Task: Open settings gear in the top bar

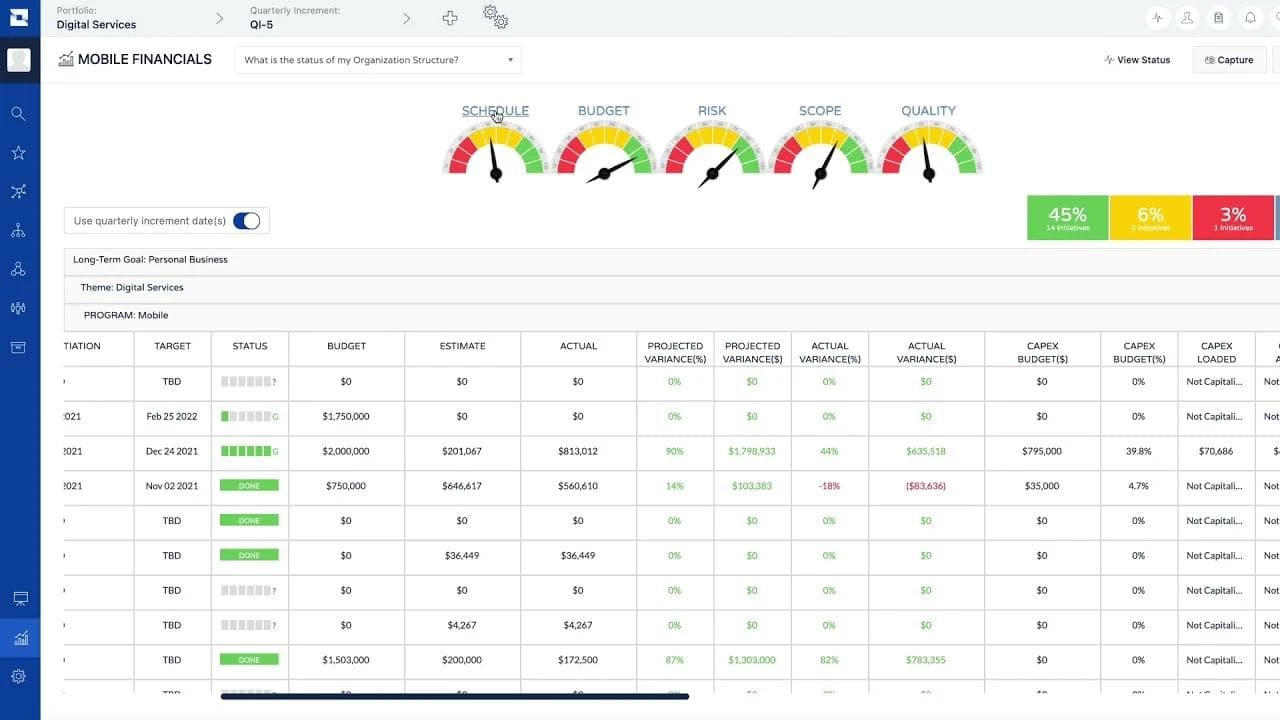Action: [x=496, y=17]
